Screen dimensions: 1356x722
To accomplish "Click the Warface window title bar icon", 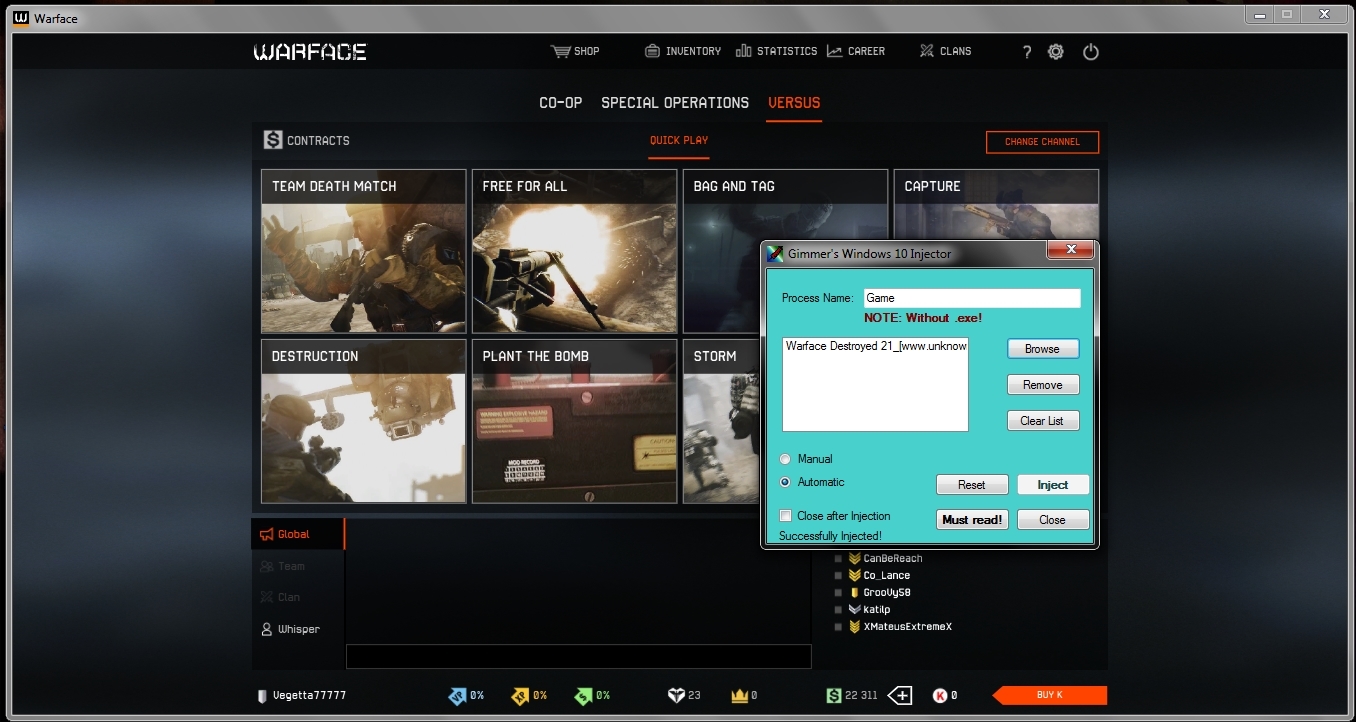I will tap(21, 18).
